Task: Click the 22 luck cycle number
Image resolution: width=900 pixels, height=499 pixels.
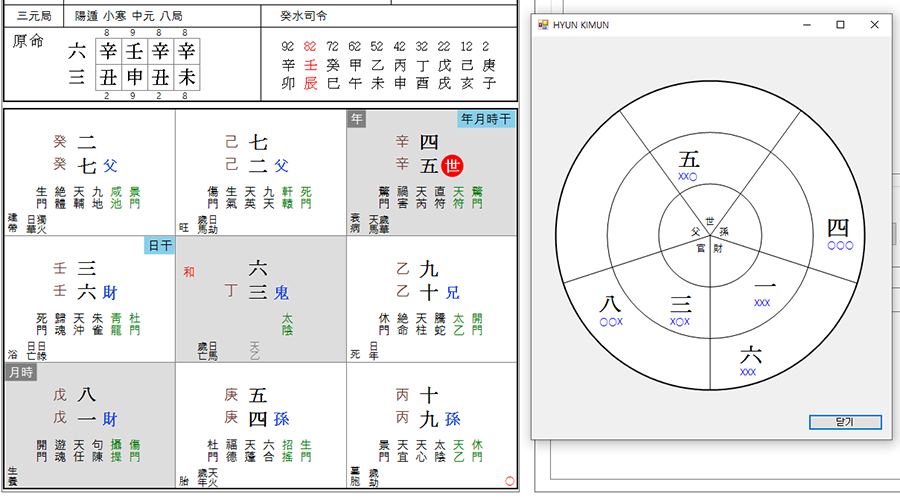Action: [x=444, y=47]
